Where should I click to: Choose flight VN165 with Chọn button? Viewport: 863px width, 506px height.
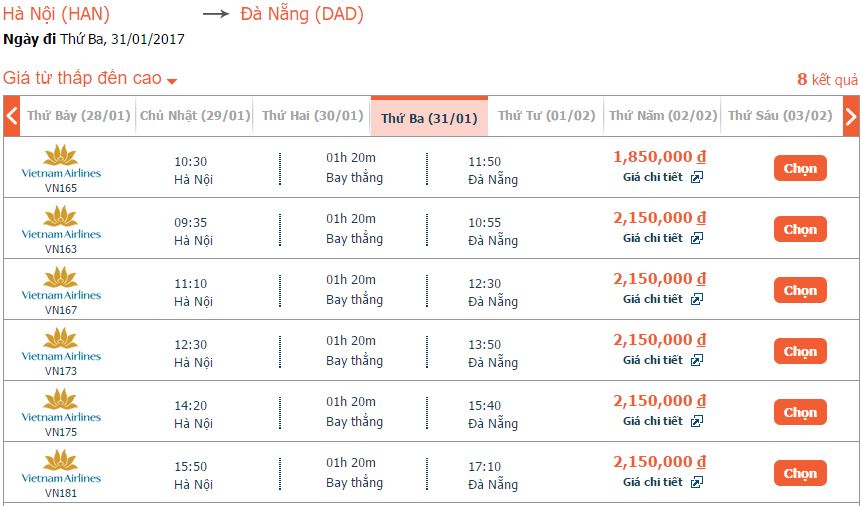tap(800, 168)
